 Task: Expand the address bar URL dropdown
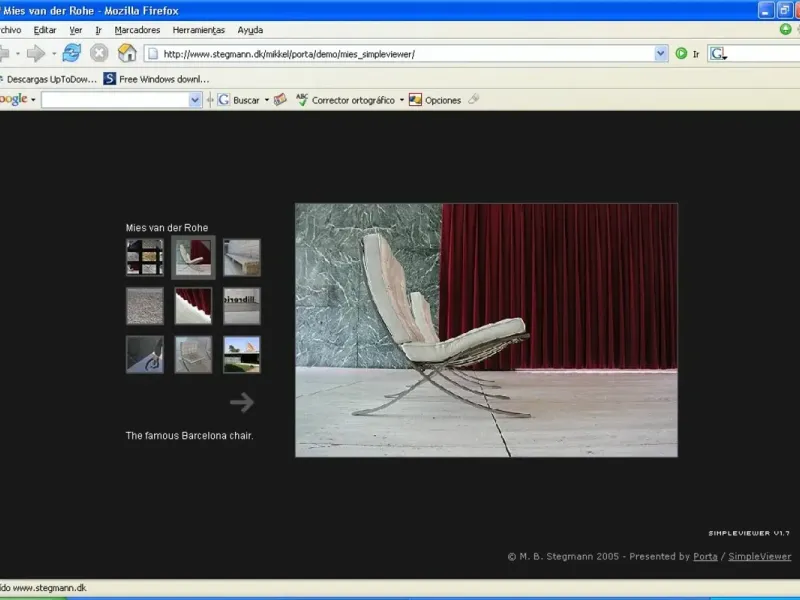(661, 54)
